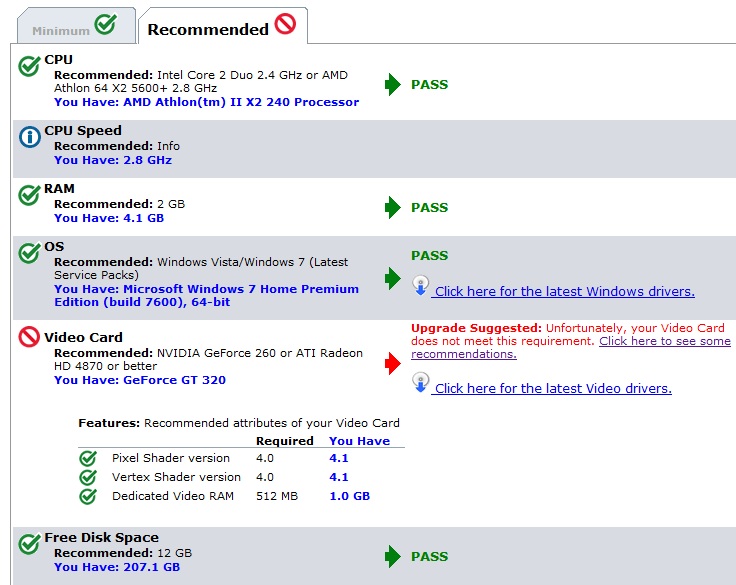Click the green checkmark next to OS

29,253
